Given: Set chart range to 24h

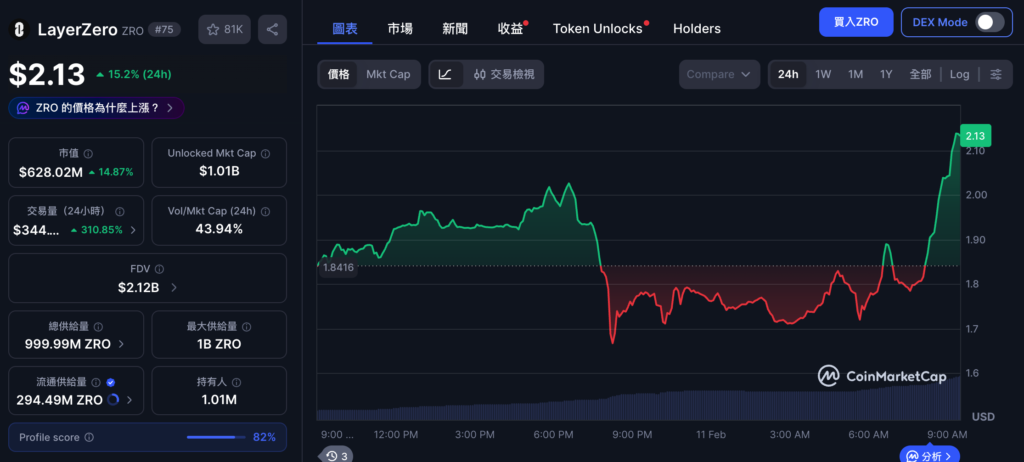Looking at the screenshot, I should coord(788,74).
